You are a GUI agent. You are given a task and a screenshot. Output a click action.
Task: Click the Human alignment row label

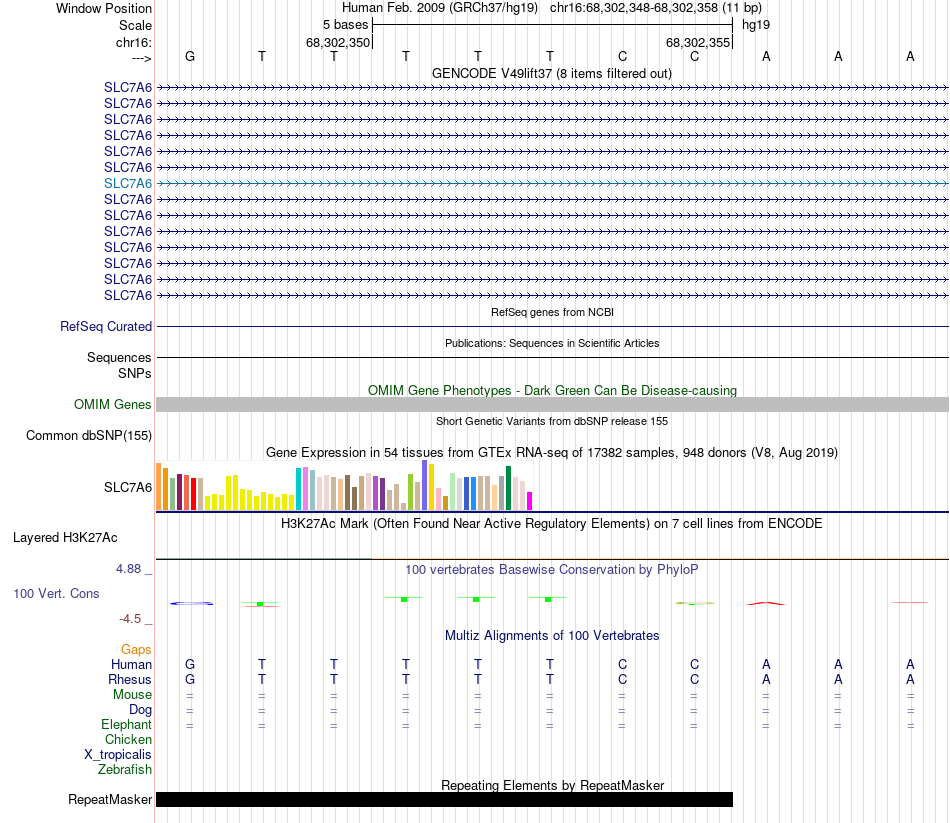131,665
